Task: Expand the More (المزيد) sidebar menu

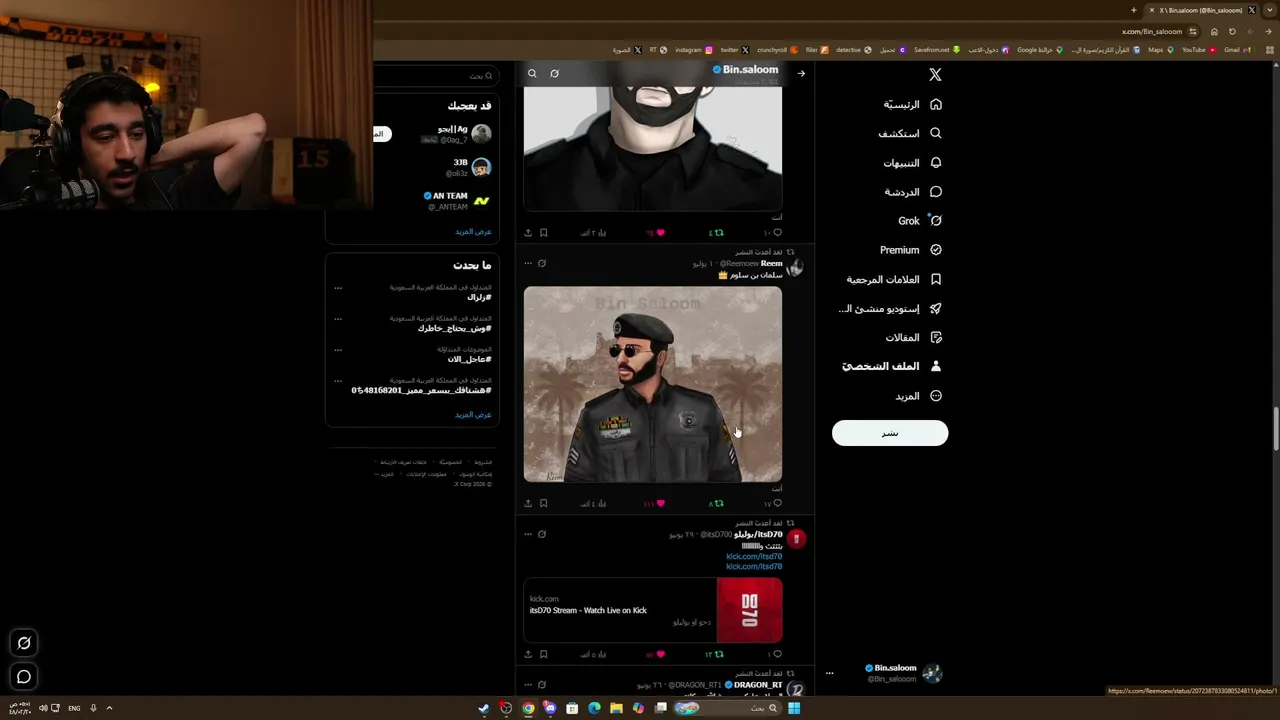Action: (919, 396)
